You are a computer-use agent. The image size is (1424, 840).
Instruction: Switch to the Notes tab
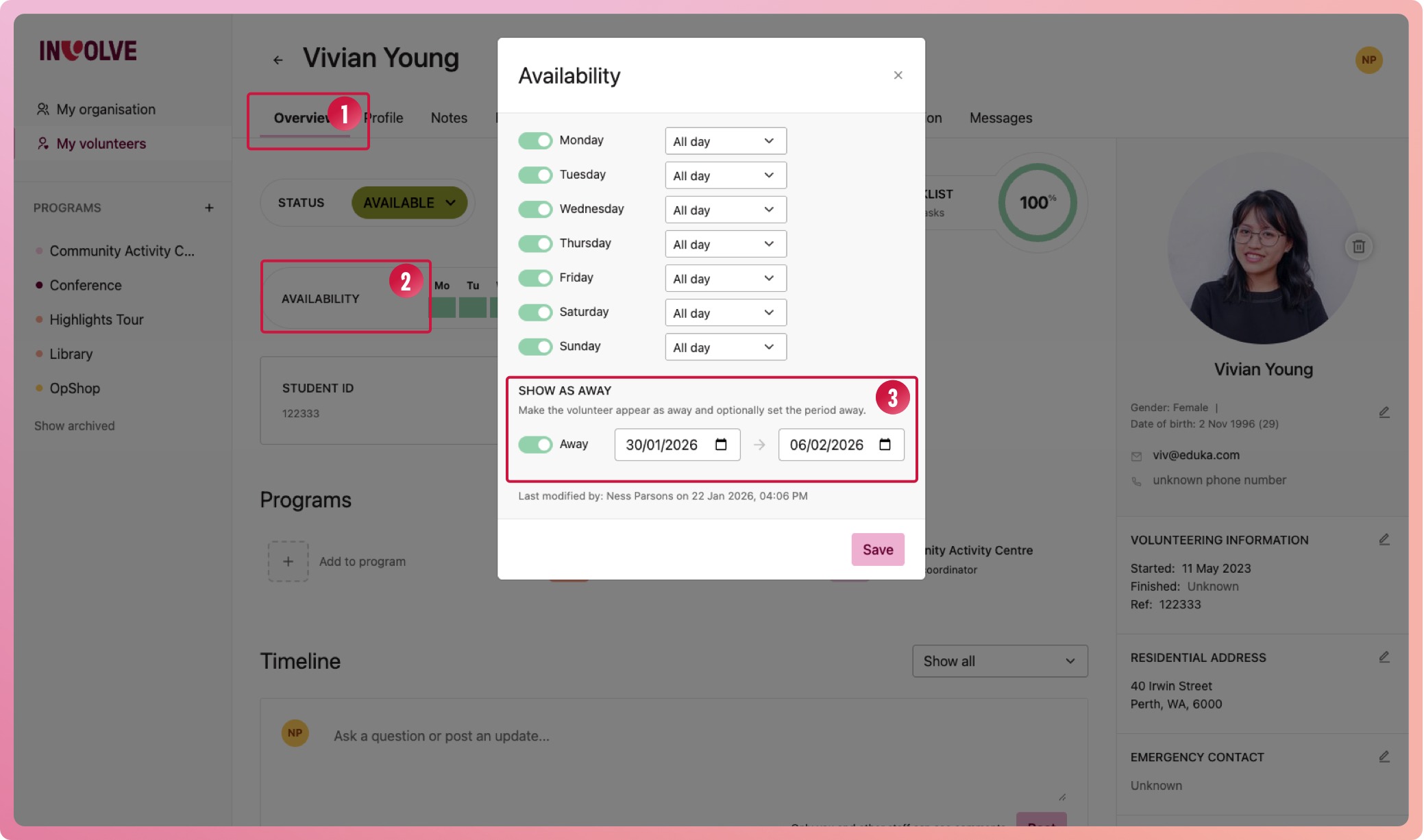point(449,118)
